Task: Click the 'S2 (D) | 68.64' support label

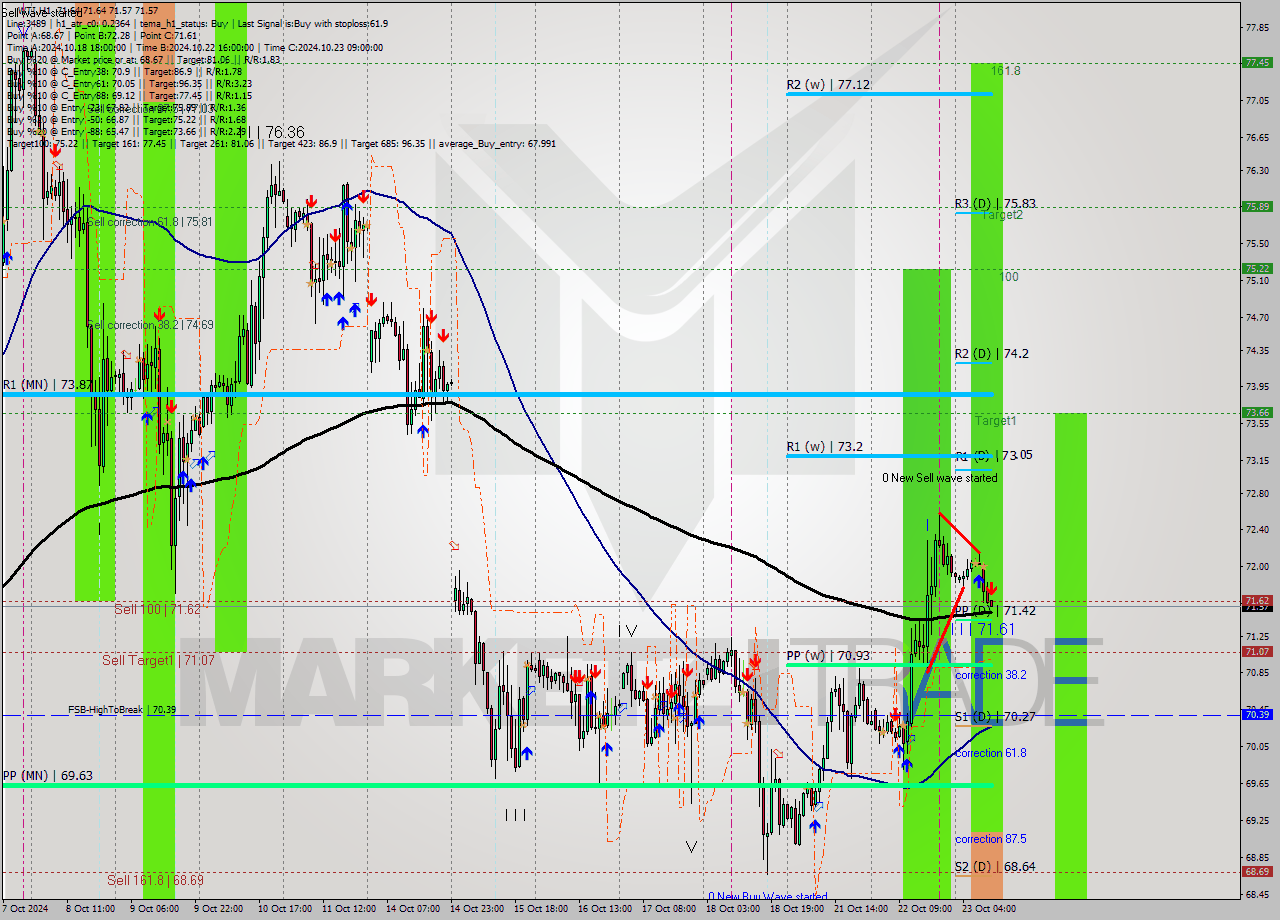Action: click(x=994, y=866)
